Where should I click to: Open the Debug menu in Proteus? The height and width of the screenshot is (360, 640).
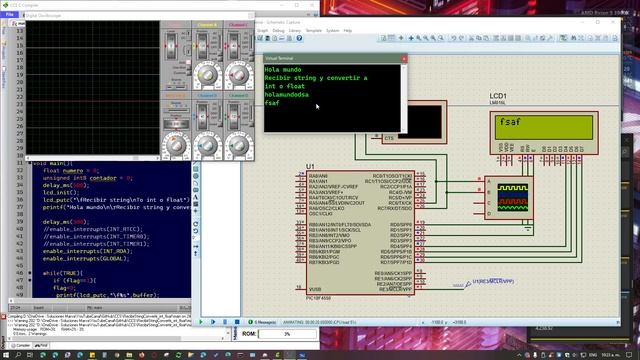coord(278,31)
